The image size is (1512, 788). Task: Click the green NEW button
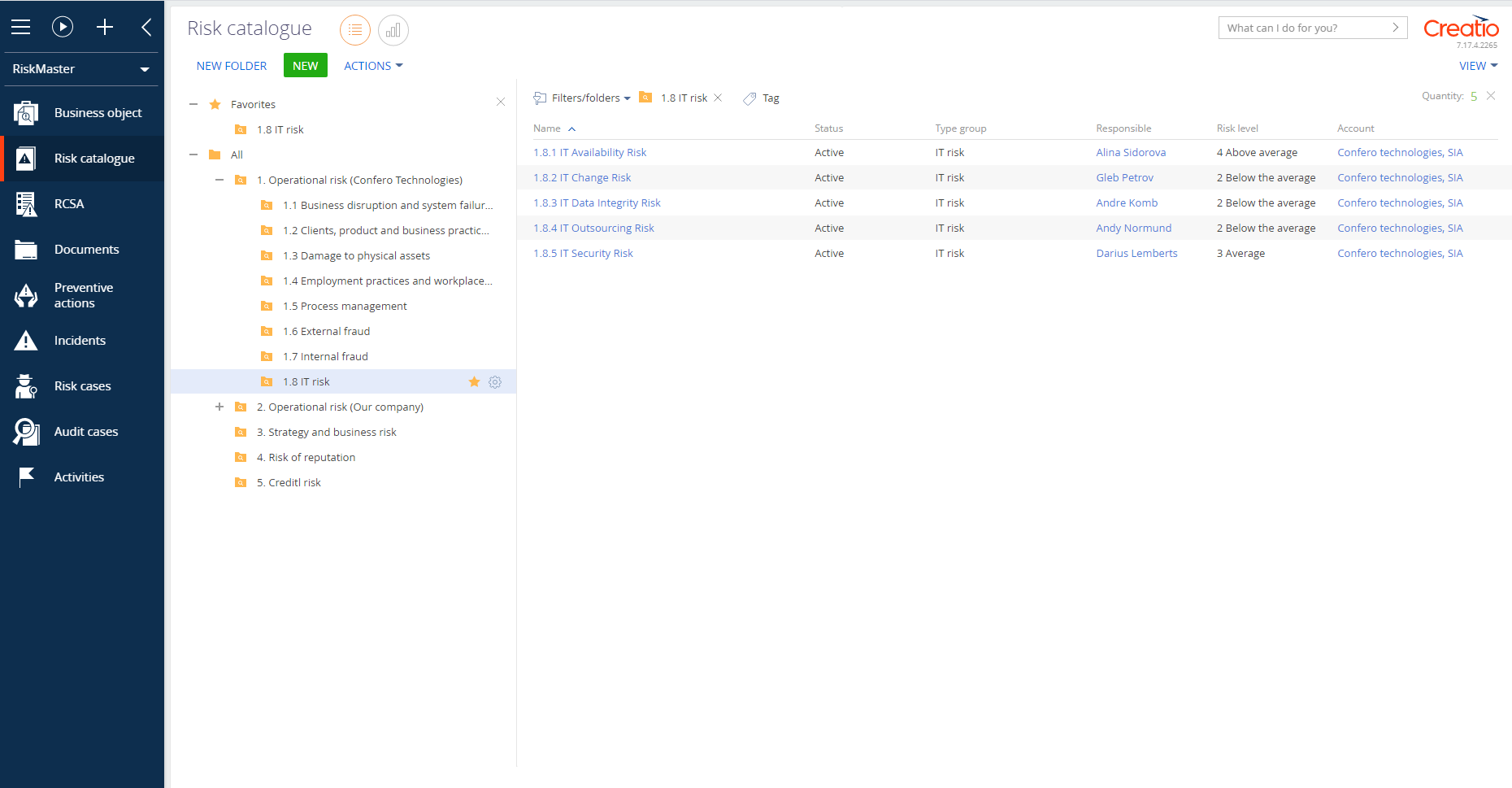[x=306, y=66]
